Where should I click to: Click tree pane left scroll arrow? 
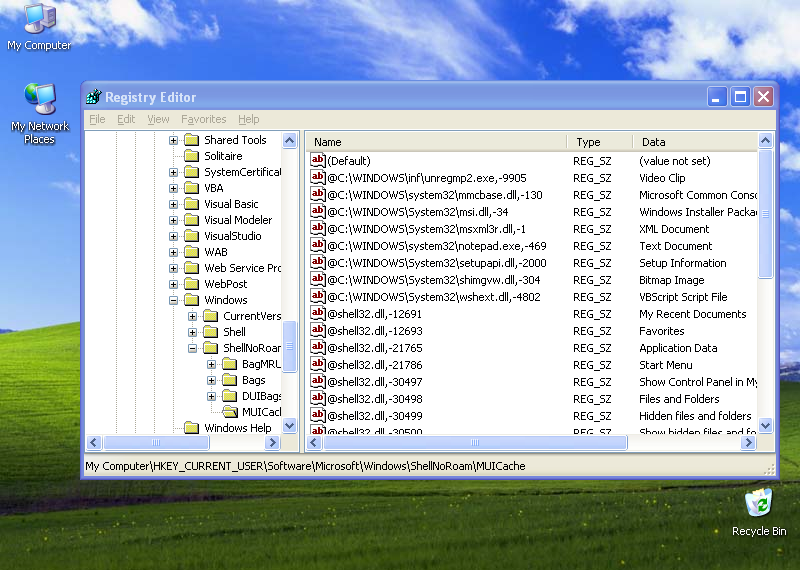tap(94, 442)
